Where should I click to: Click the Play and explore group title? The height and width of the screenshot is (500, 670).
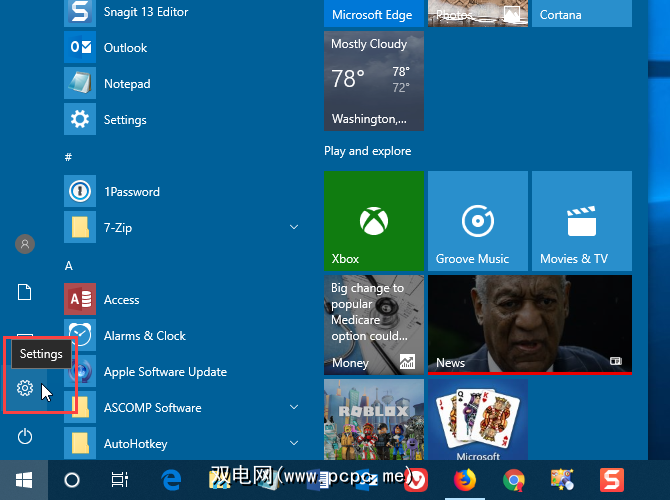(367, 151)
